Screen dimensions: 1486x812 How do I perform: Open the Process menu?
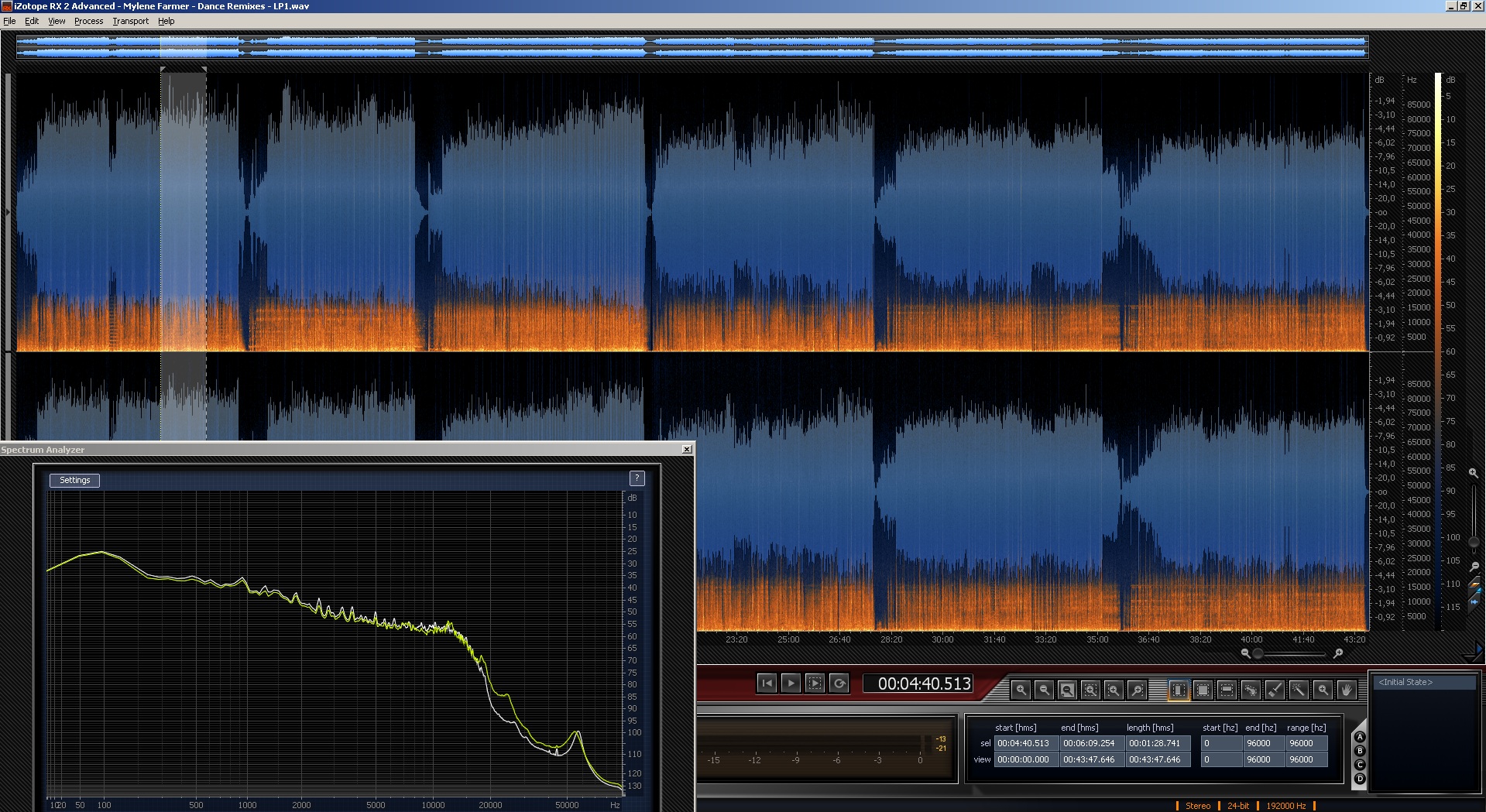(88, 21)
